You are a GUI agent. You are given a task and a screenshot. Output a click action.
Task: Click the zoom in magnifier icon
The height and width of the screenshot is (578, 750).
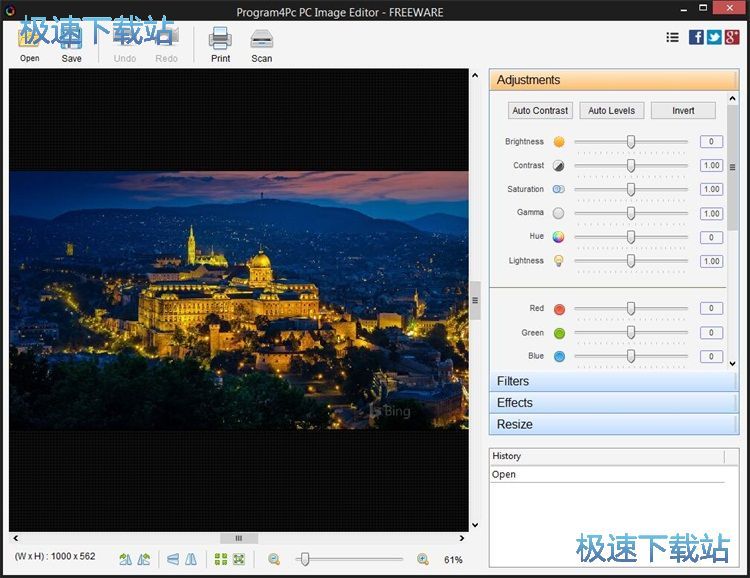tap(423, 560)
